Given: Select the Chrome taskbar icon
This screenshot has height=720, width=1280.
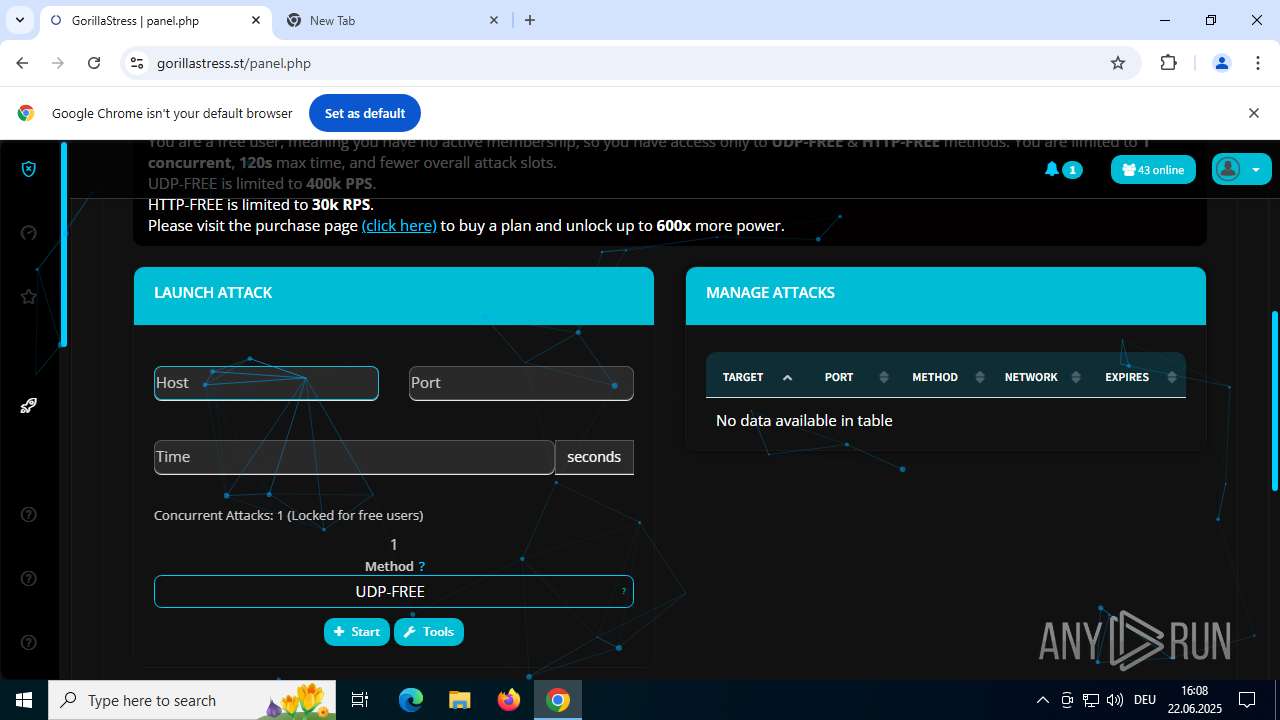Looking at the screenshot, I should pos(558,700).
